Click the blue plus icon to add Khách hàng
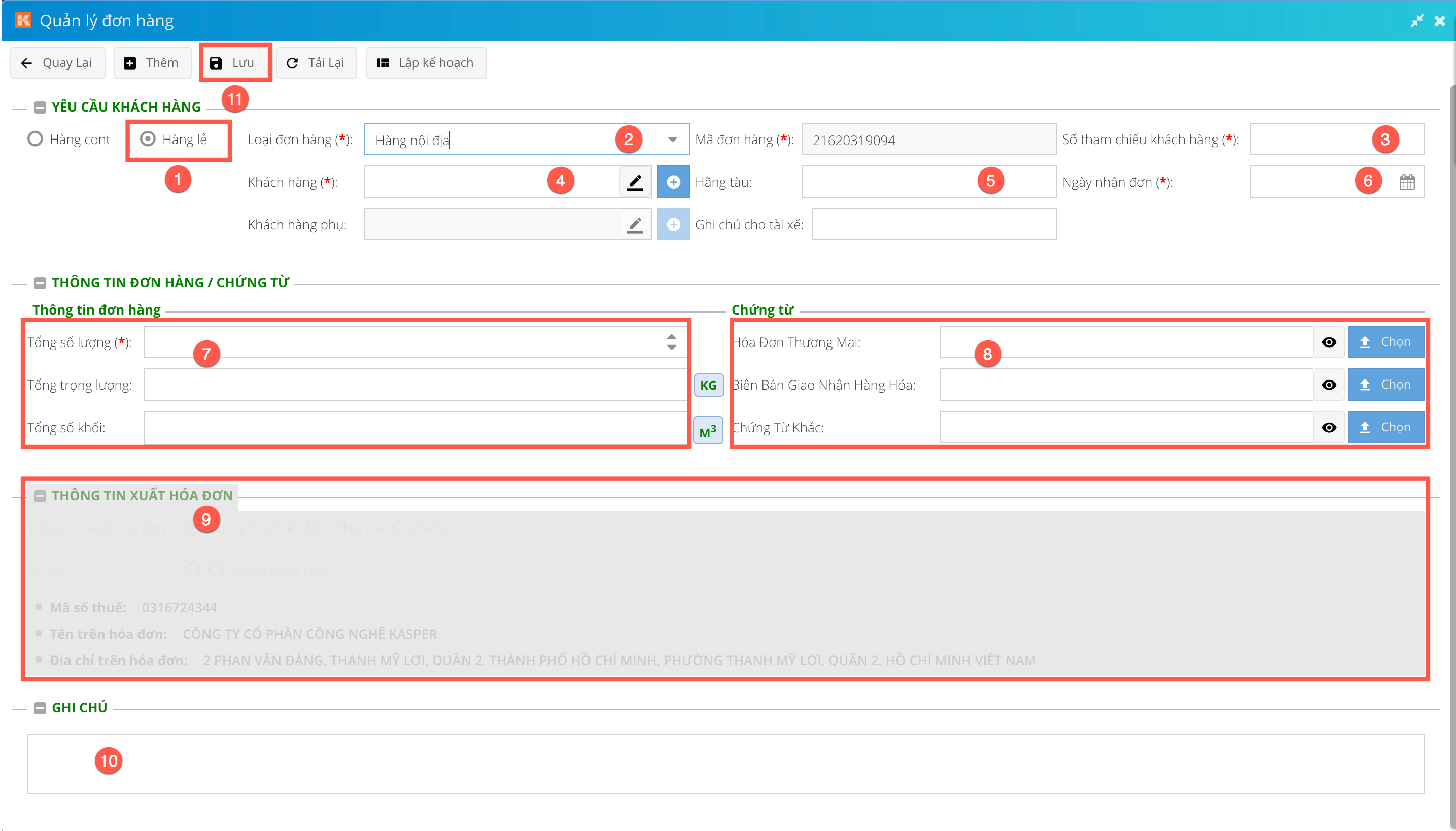Image resolution: width=1456 pixels, height=831 pixels. 673,182
